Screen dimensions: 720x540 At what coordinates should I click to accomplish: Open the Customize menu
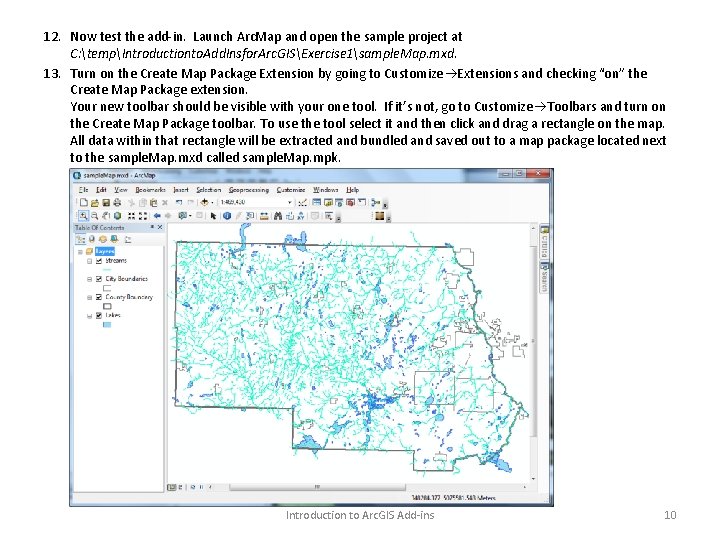pyautogui.click(x=291, y=190)
